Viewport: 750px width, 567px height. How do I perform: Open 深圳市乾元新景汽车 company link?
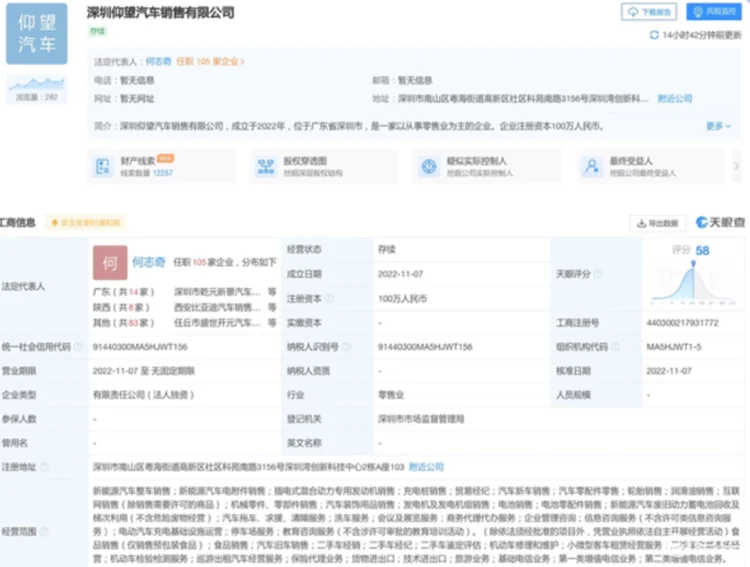(x=217, y=292)
